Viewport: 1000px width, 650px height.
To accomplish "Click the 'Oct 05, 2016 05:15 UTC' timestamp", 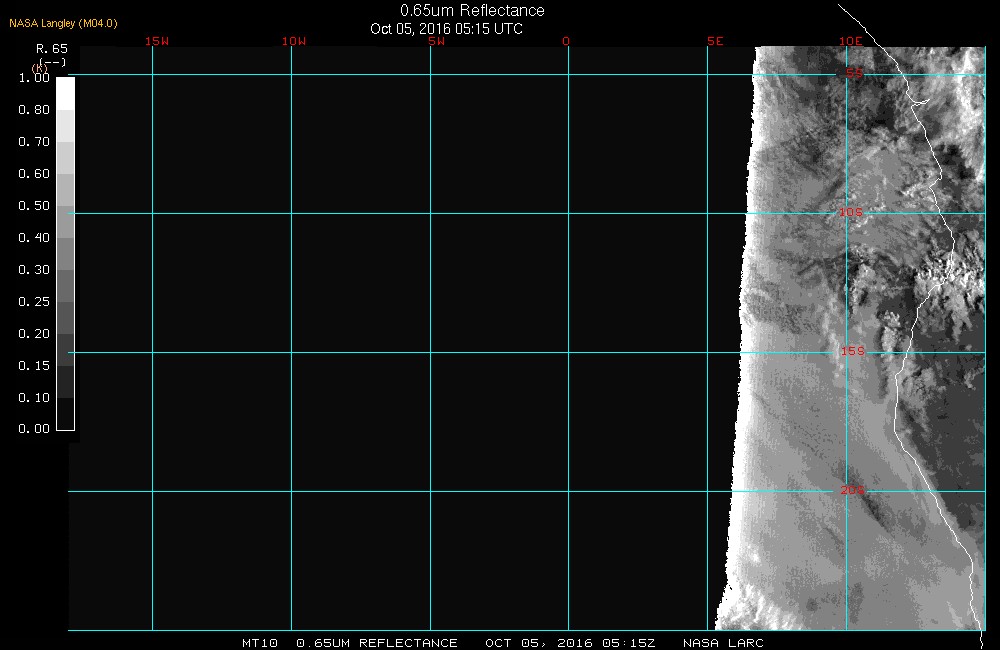I will pos(446,29).
